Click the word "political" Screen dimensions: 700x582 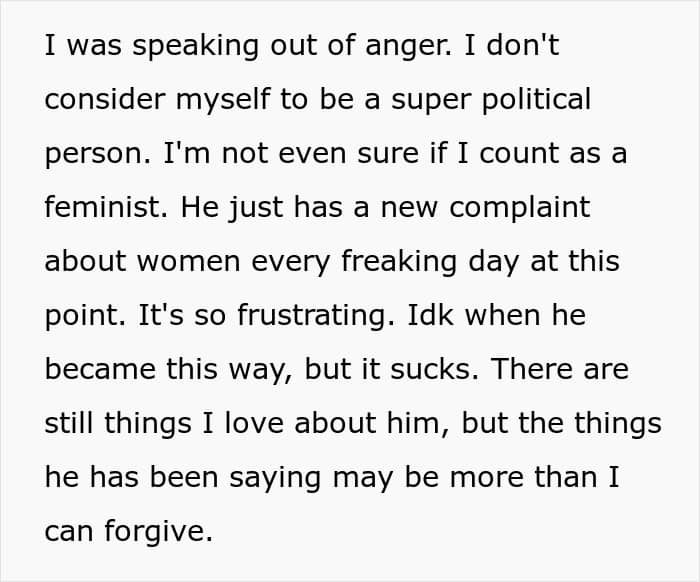point(536,100)
